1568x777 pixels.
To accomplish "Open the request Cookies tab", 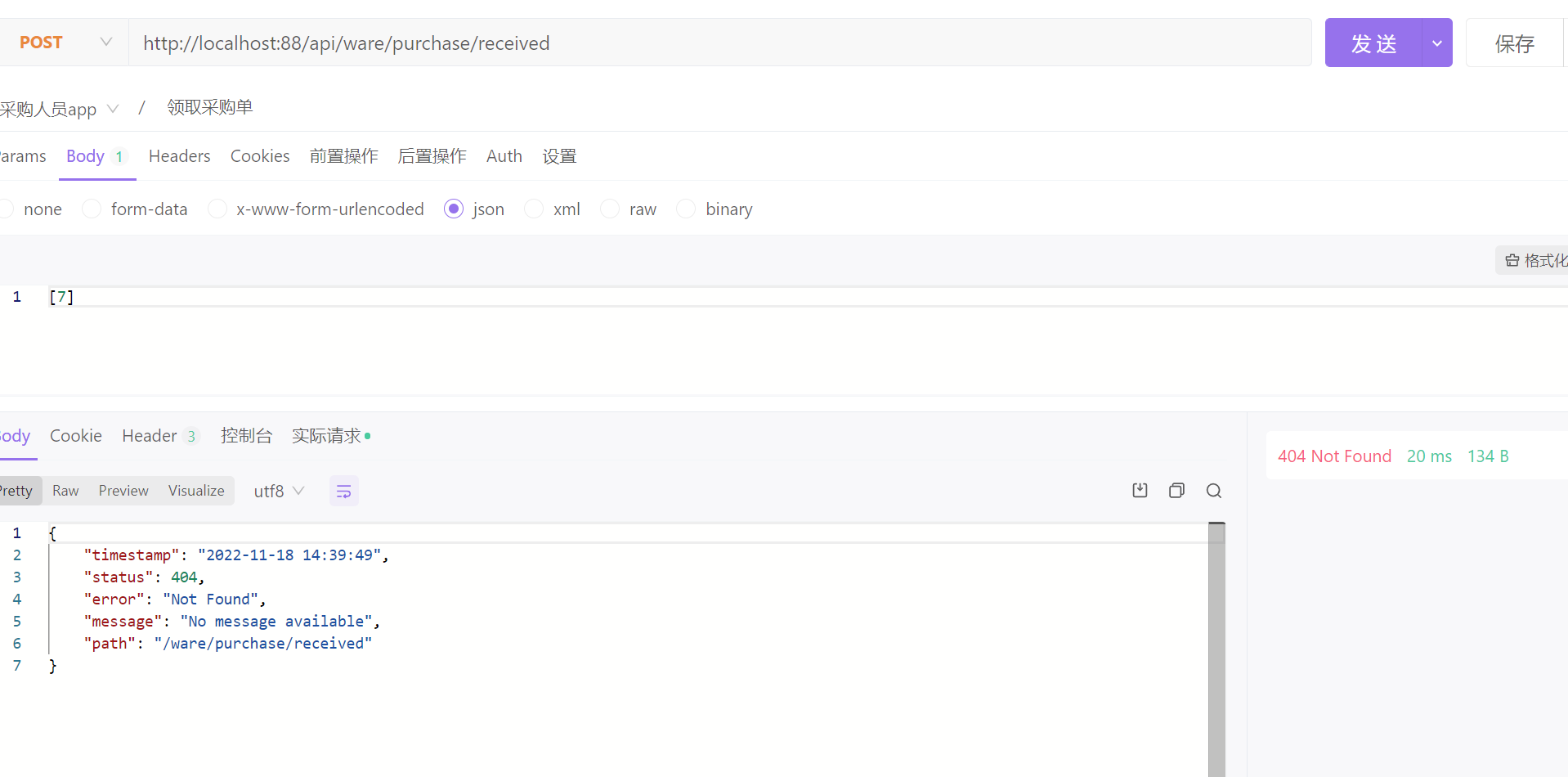I will pos(260,156).
